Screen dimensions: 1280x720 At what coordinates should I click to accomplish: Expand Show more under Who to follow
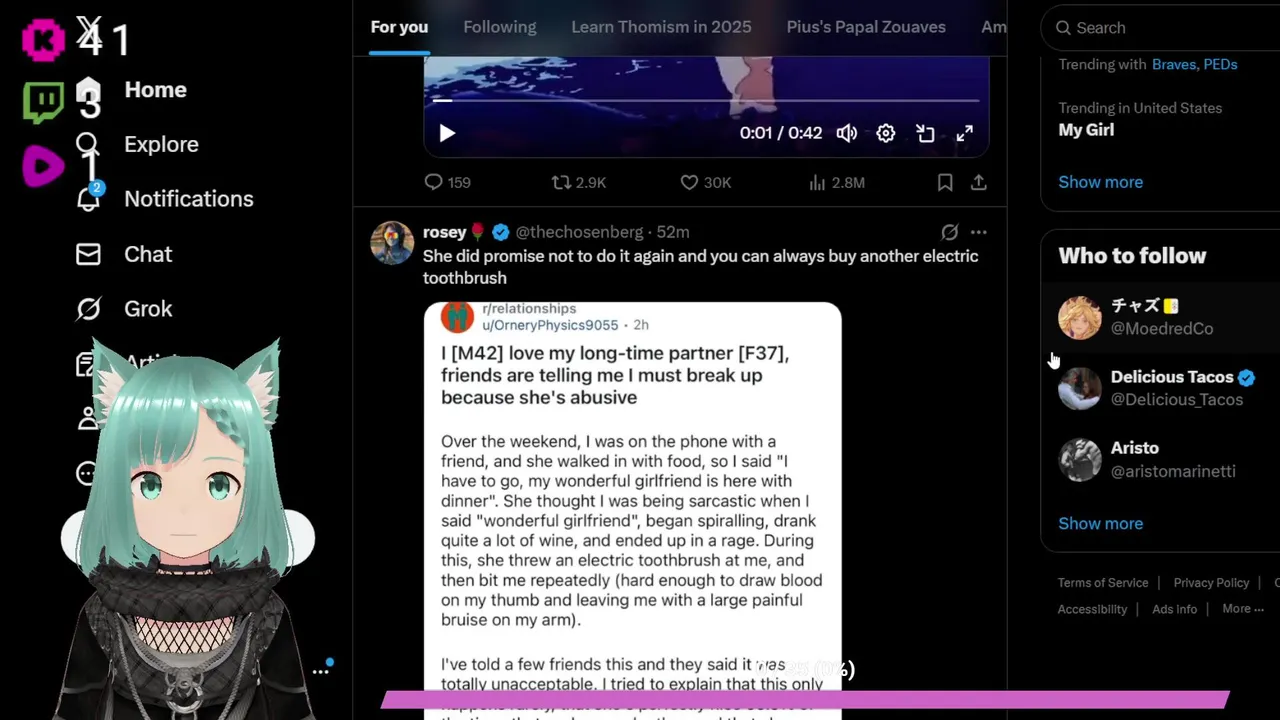[1100, 523]
